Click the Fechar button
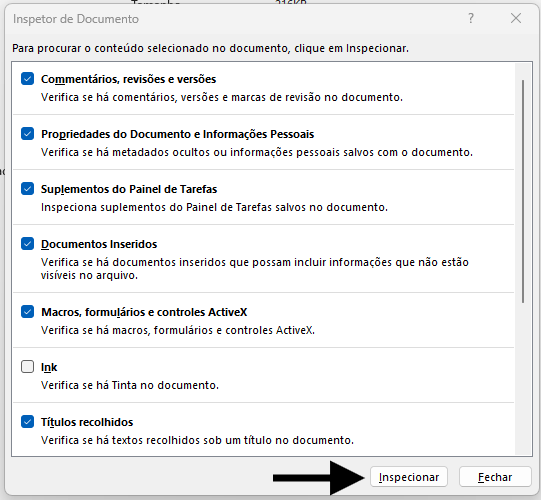The image size is (541, 500). tap(495, 477)
